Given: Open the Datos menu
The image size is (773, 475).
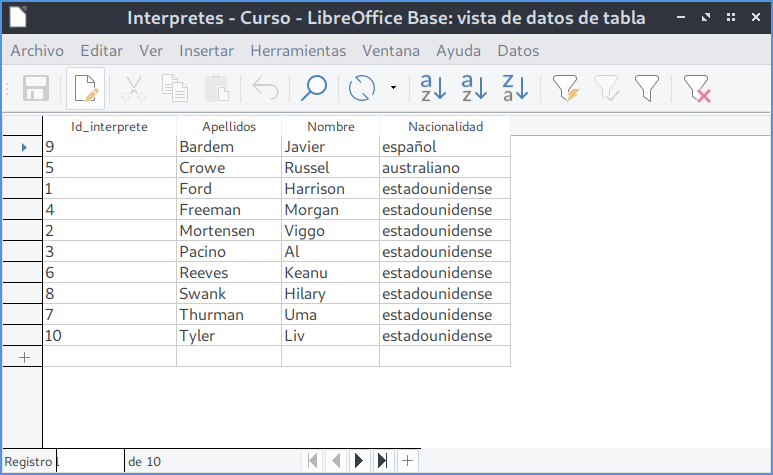Looking at the screenshot, I should 517,51.
